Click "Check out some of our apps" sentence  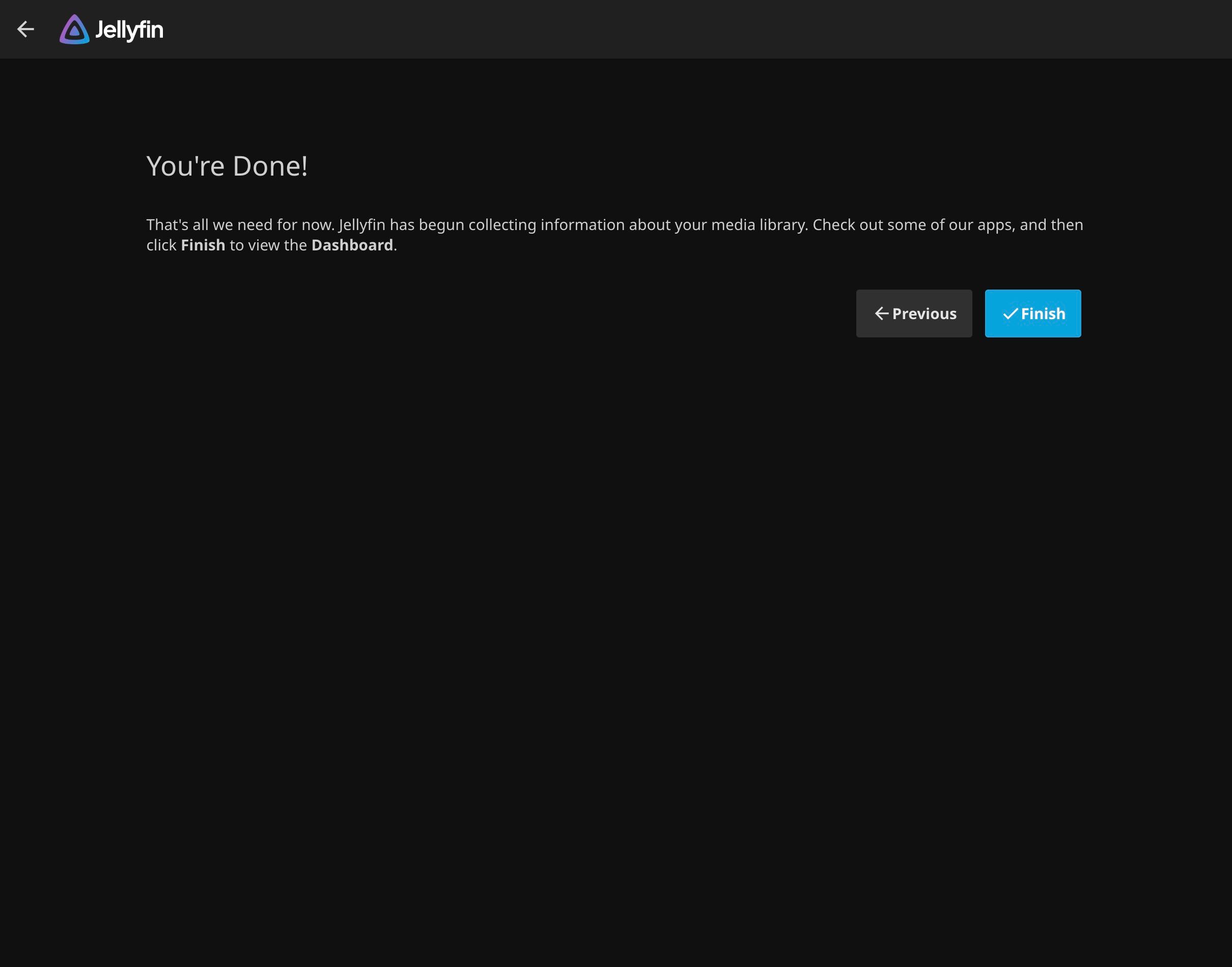click(x=912, y=225)
